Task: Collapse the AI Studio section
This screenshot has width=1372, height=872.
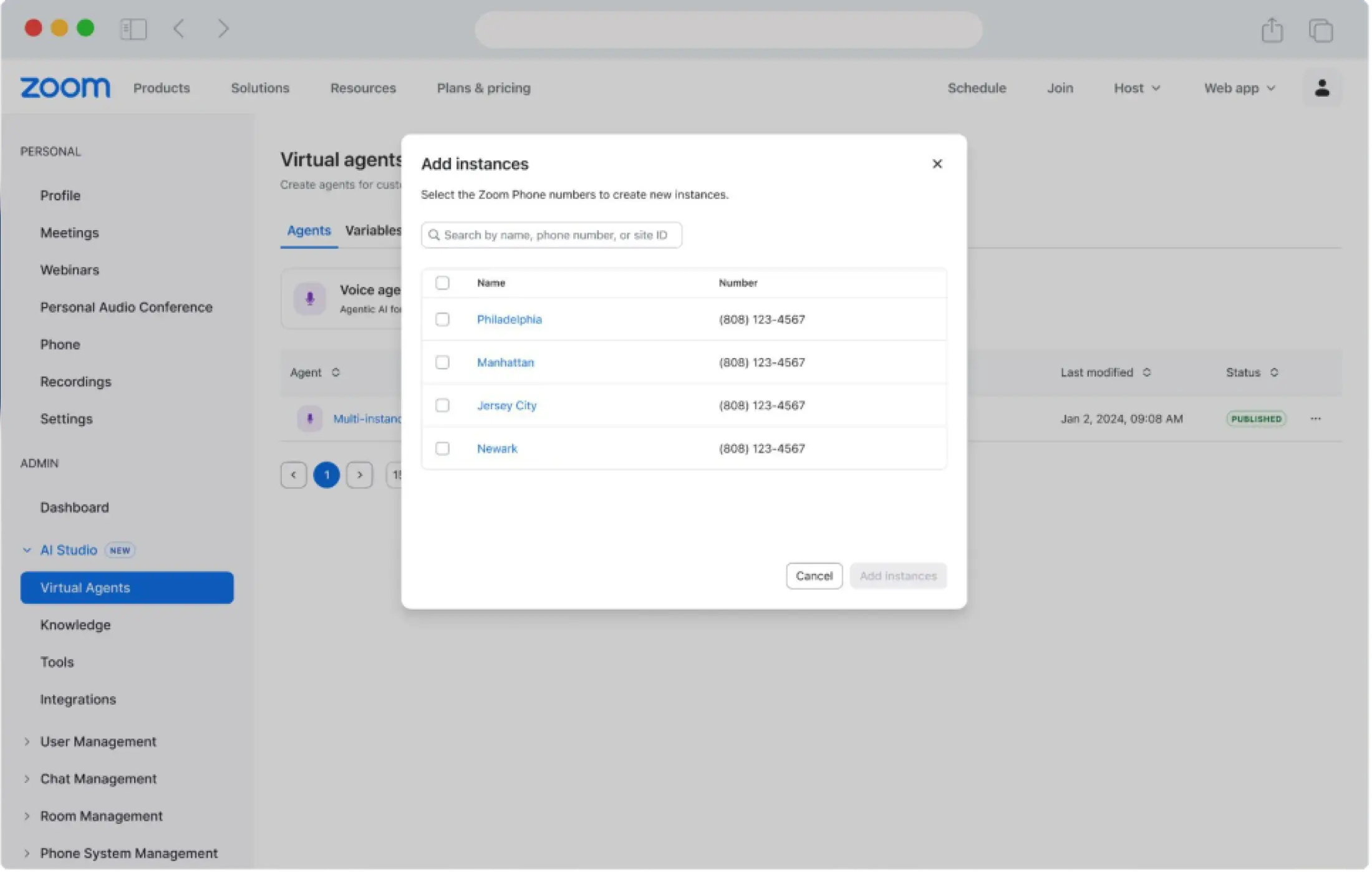Action: [27, 550]
